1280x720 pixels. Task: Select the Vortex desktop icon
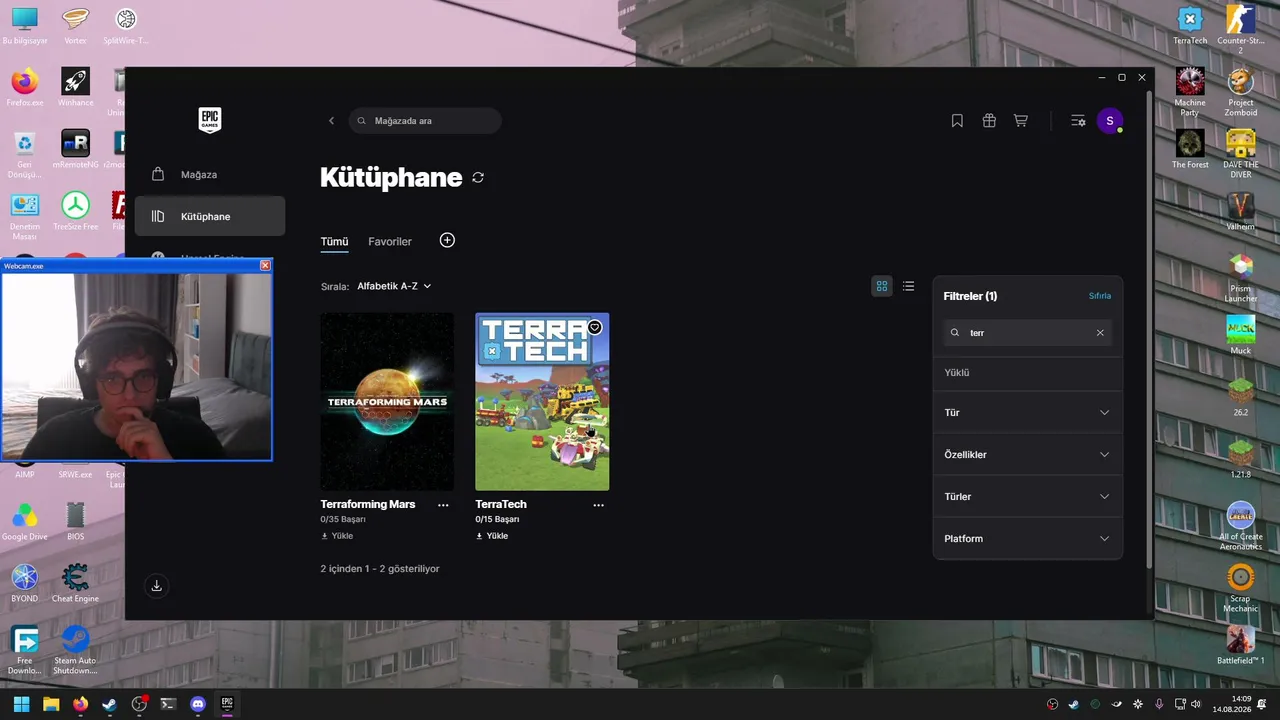tap(75, 27)
